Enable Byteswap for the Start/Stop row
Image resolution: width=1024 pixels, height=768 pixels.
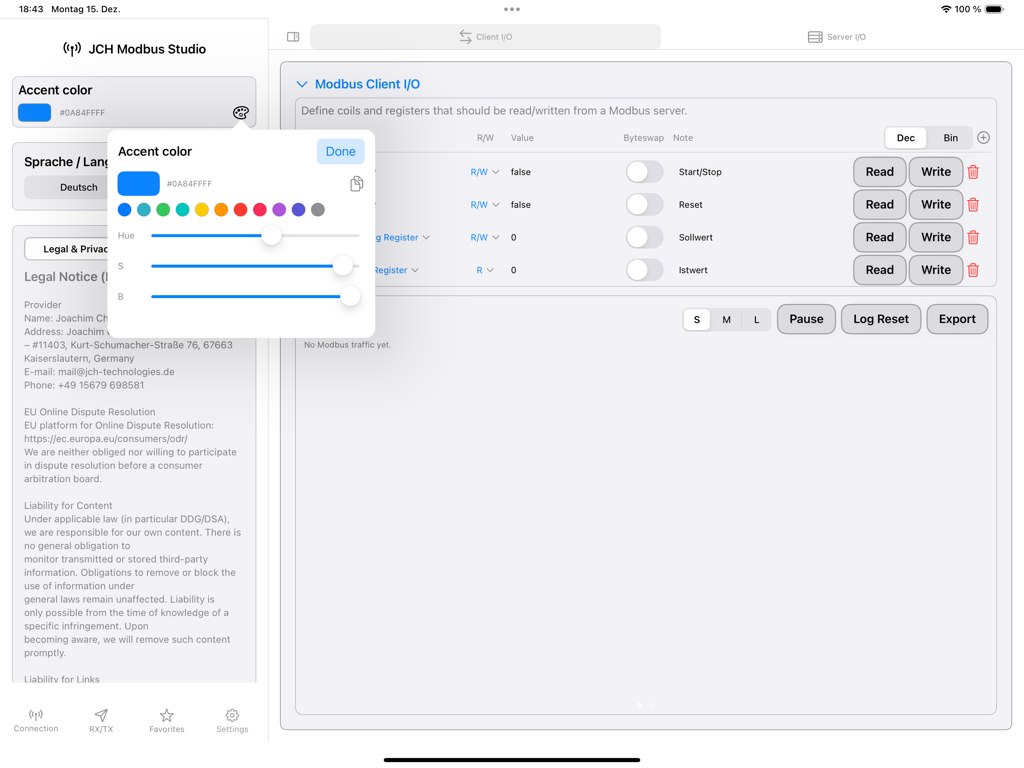click(644, 172)
